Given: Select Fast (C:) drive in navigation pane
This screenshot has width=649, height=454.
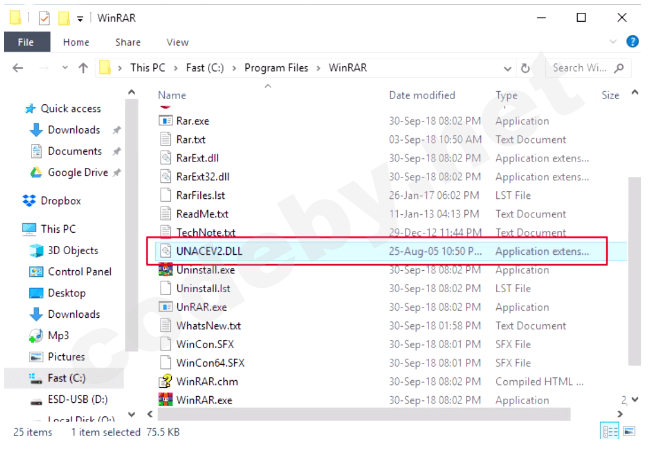Looking at the screenshot, I should tap(66, 378).
